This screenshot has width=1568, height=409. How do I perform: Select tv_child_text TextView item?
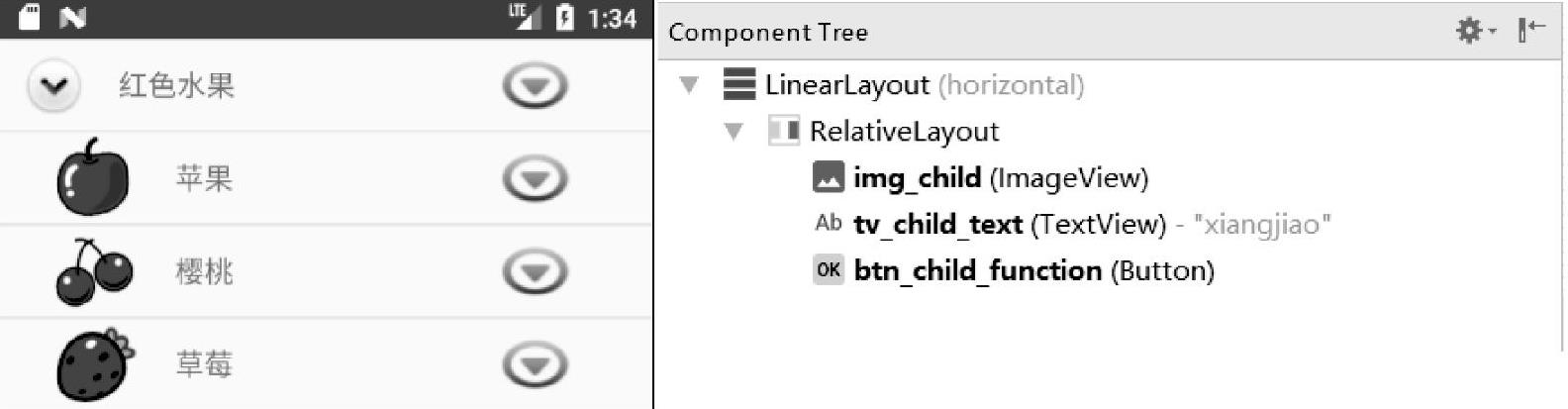pos(1009,224)
